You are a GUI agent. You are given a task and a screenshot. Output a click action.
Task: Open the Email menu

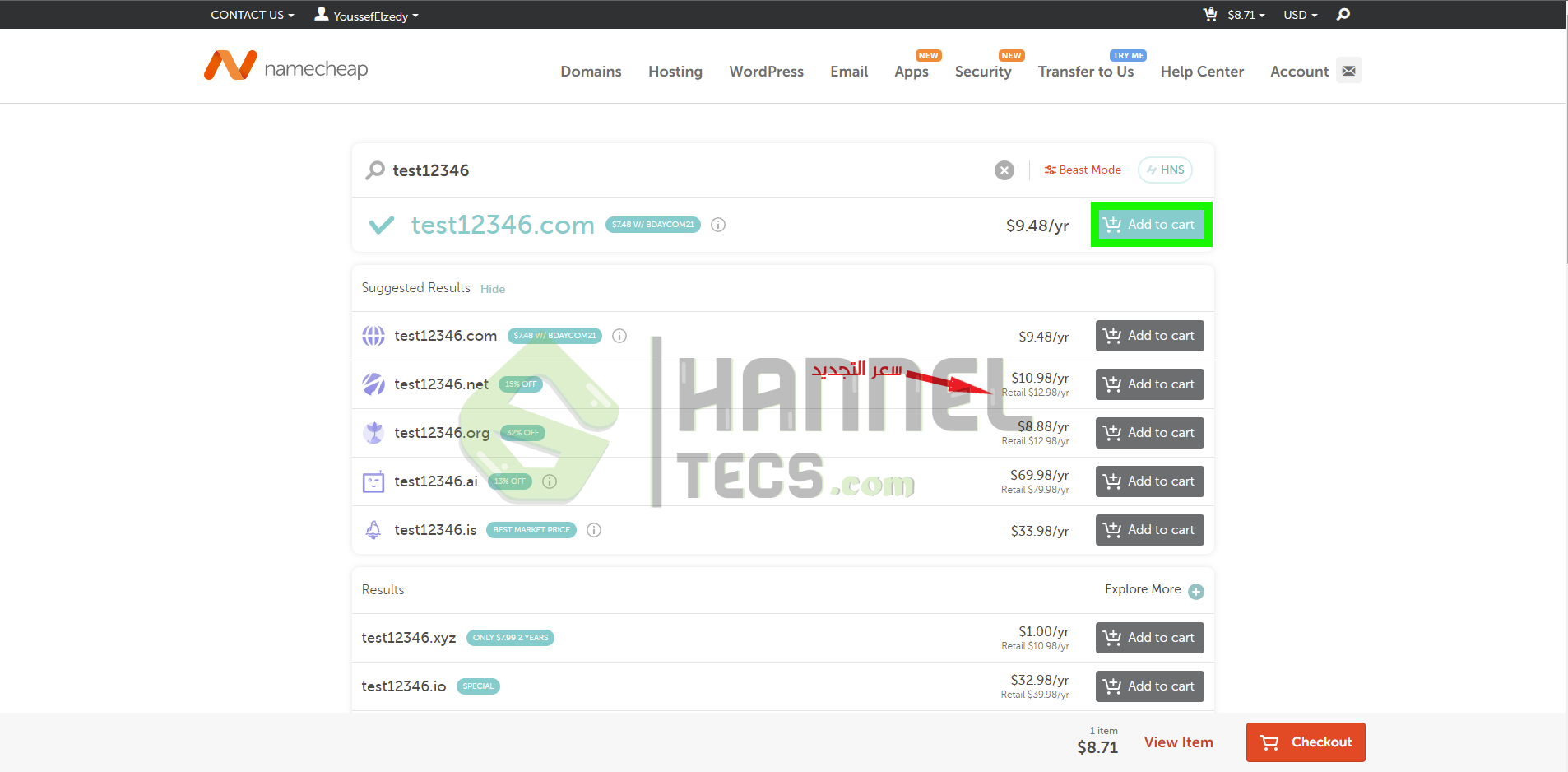click(849, 72)
